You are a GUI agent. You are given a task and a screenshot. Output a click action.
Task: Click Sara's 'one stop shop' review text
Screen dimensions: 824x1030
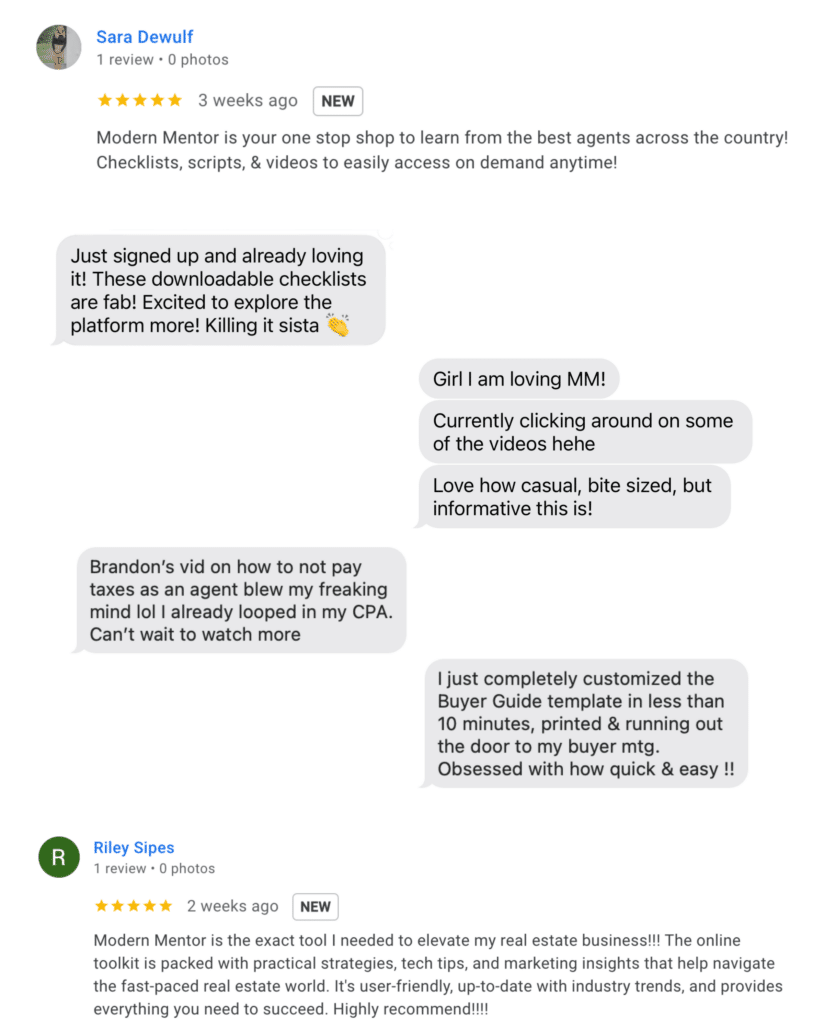(x=442, y=150)
